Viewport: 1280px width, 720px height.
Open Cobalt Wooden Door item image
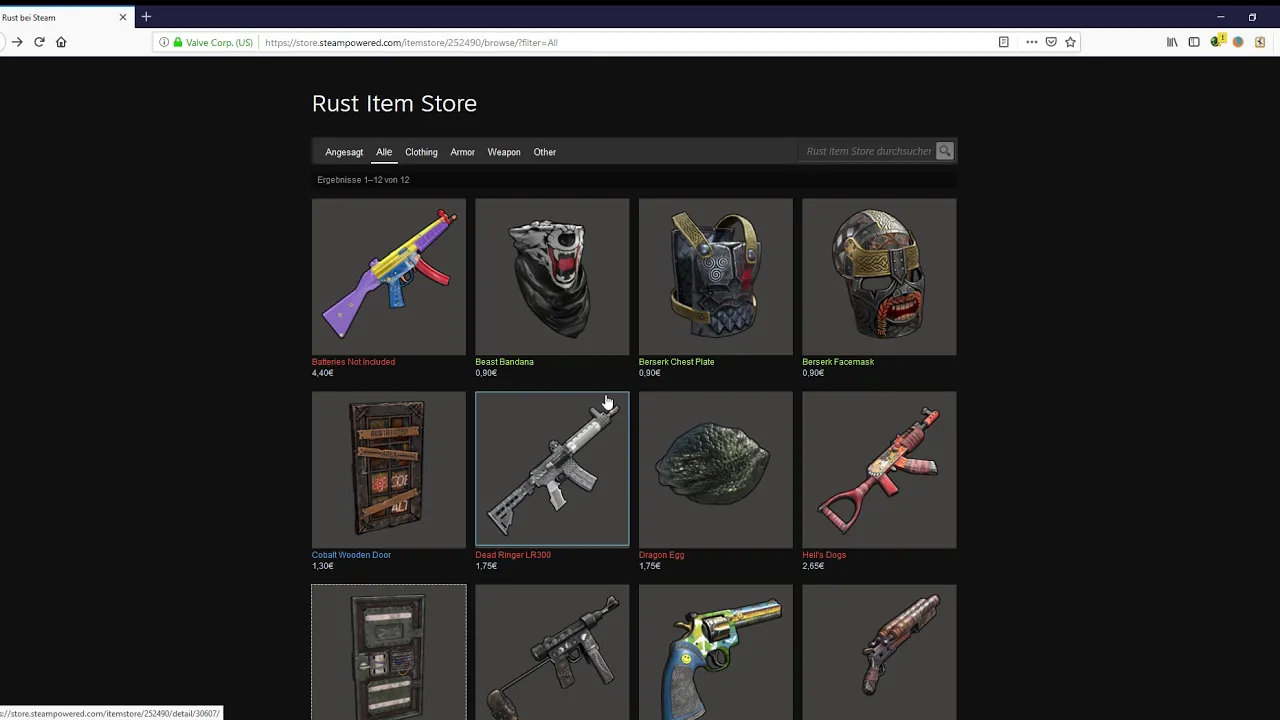point(389,469)
